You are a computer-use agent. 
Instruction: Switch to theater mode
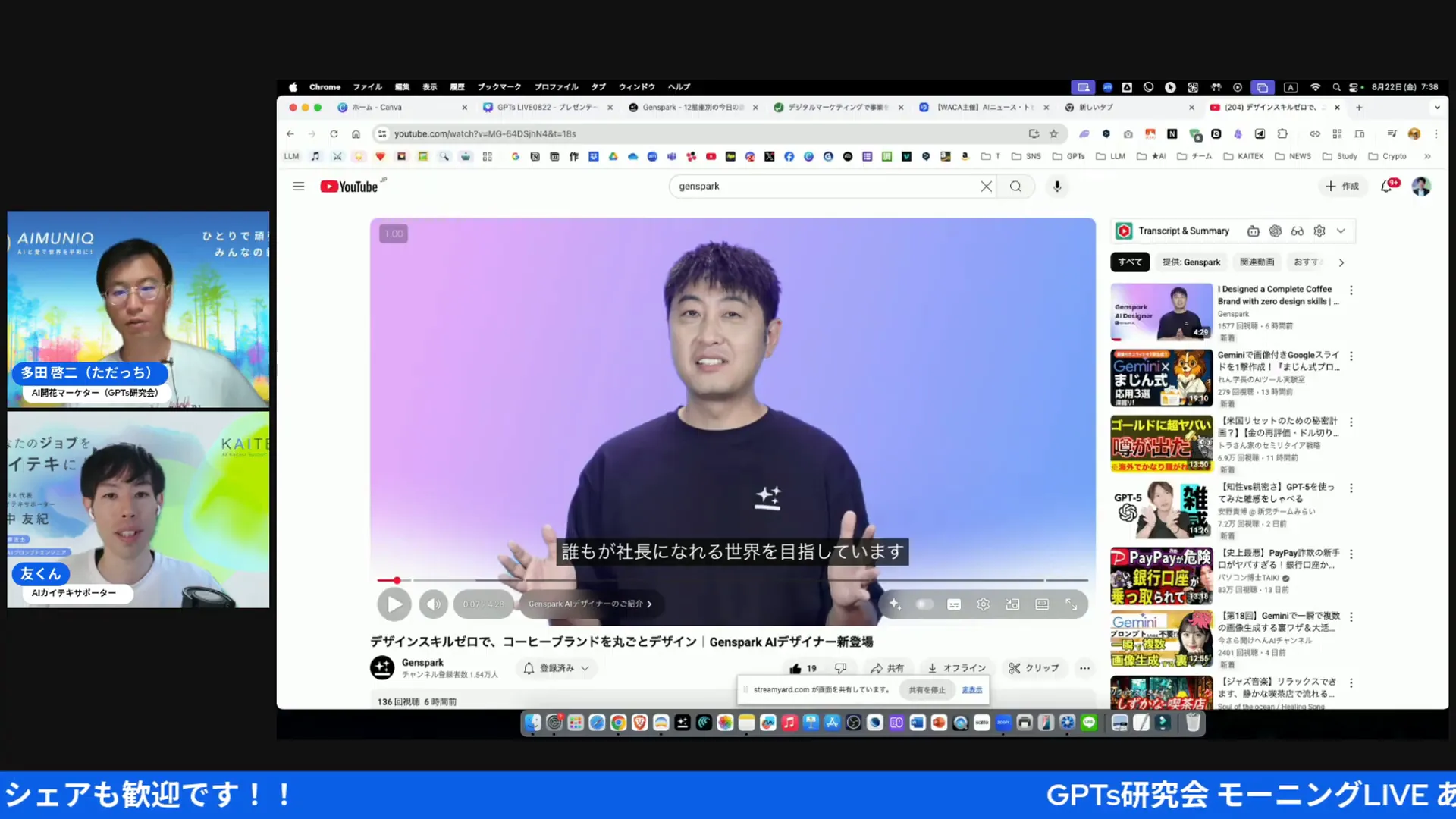point(1042,604)
